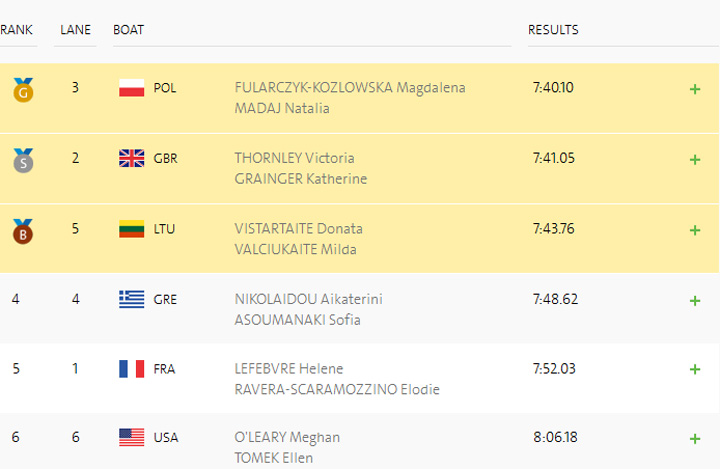Click the Poland flag icon
This screenshot has width=720, height=469.
(131, 88)
